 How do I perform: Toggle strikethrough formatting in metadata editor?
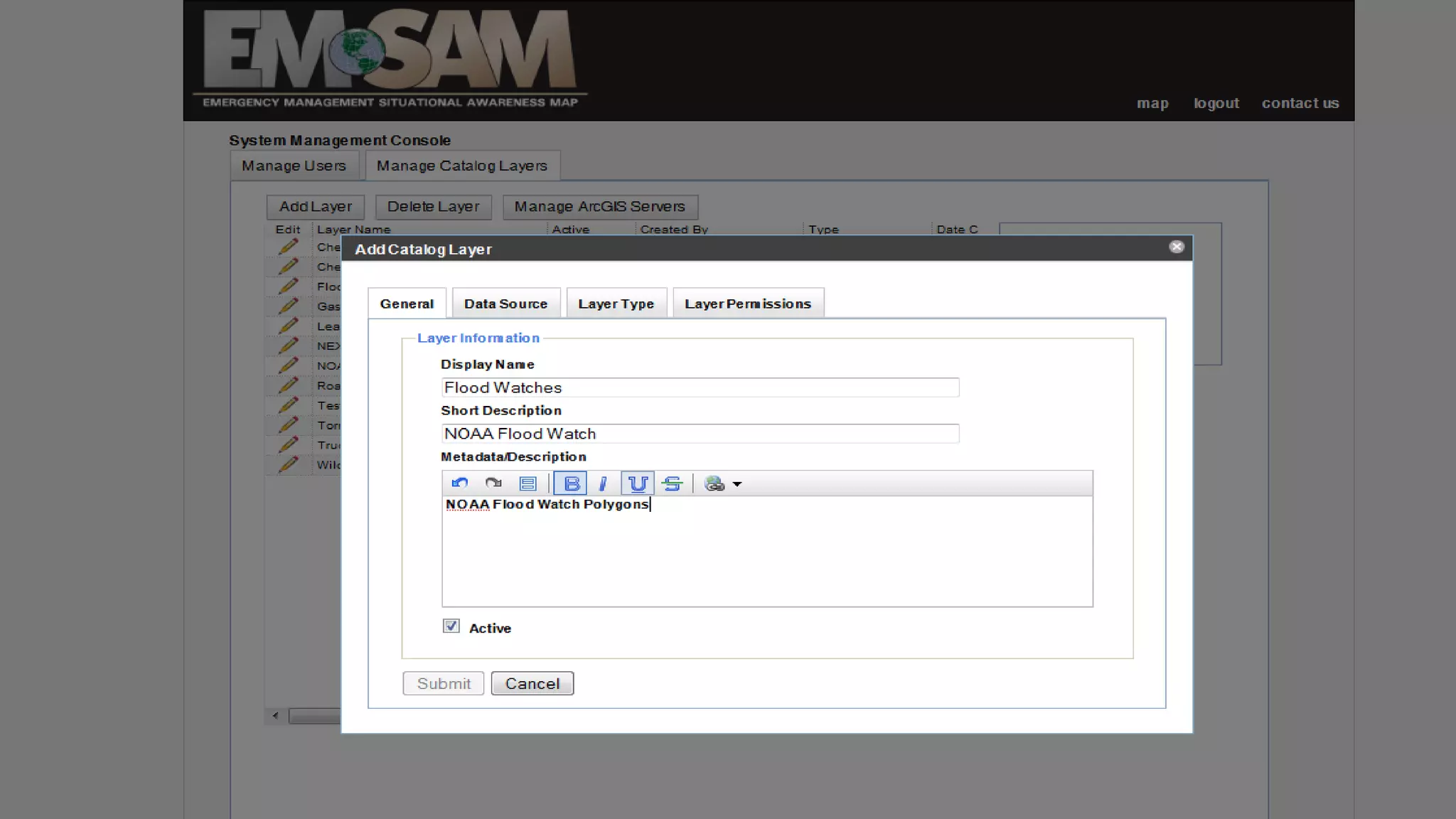672,483
